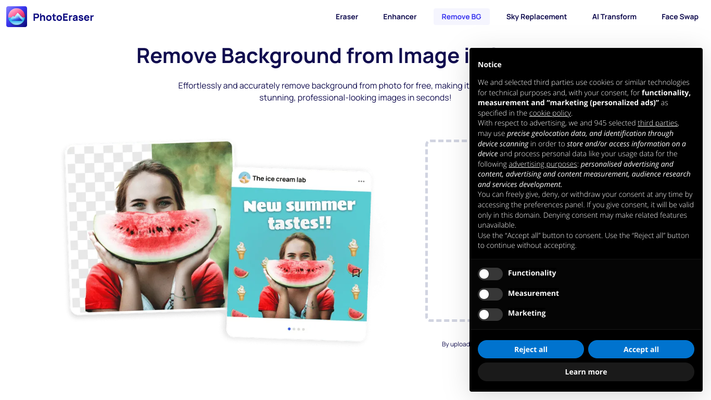Open the cookie policy link
711x400 pixels.
click(x=550, y=113)
